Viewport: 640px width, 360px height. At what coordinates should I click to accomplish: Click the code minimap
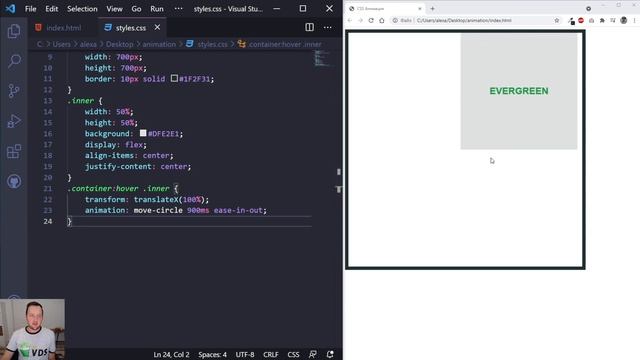pos(323,58)
